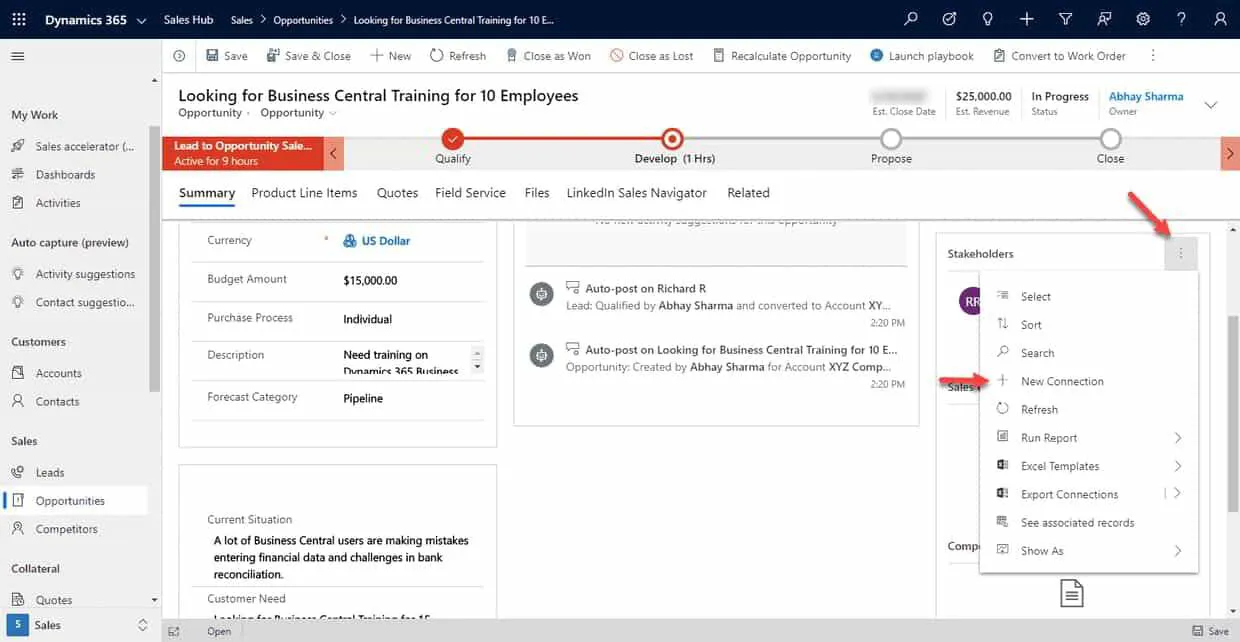Open Activity suggestions under Auto capture
Viewport: 1240px width, 642px height.
(x=85, y=273)
